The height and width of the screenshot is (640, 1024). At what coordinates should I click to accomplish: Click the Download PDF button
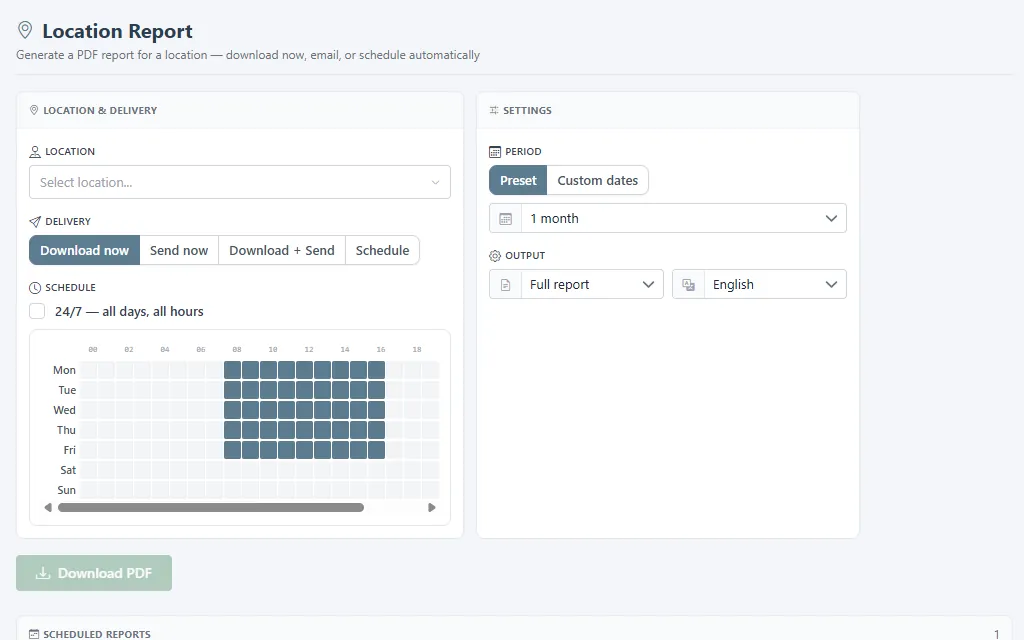click(x=94, y=573)
